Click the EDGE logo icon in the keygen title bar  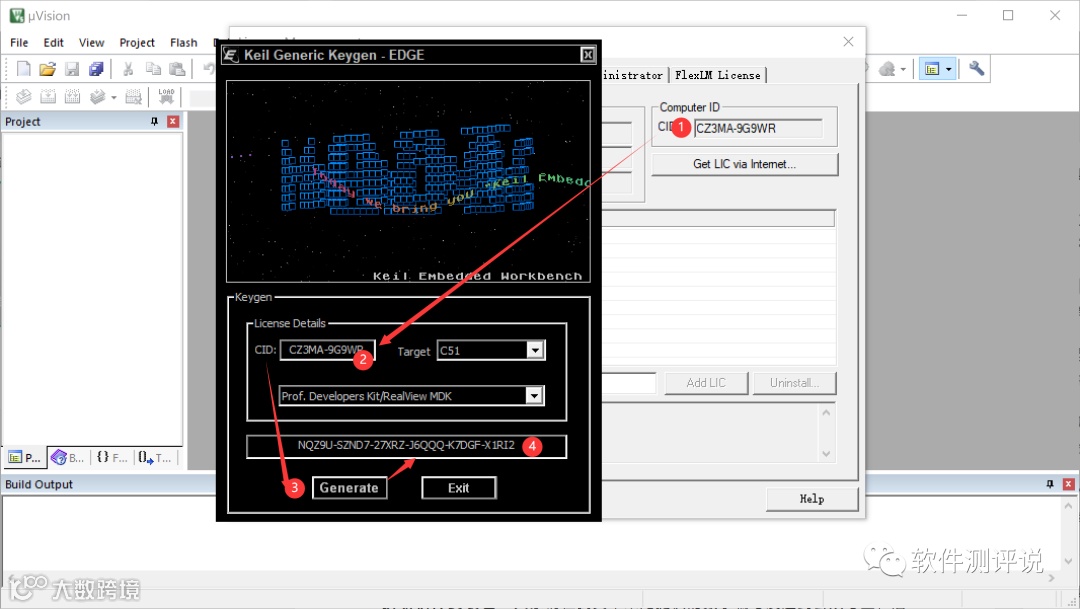point(231,55)
